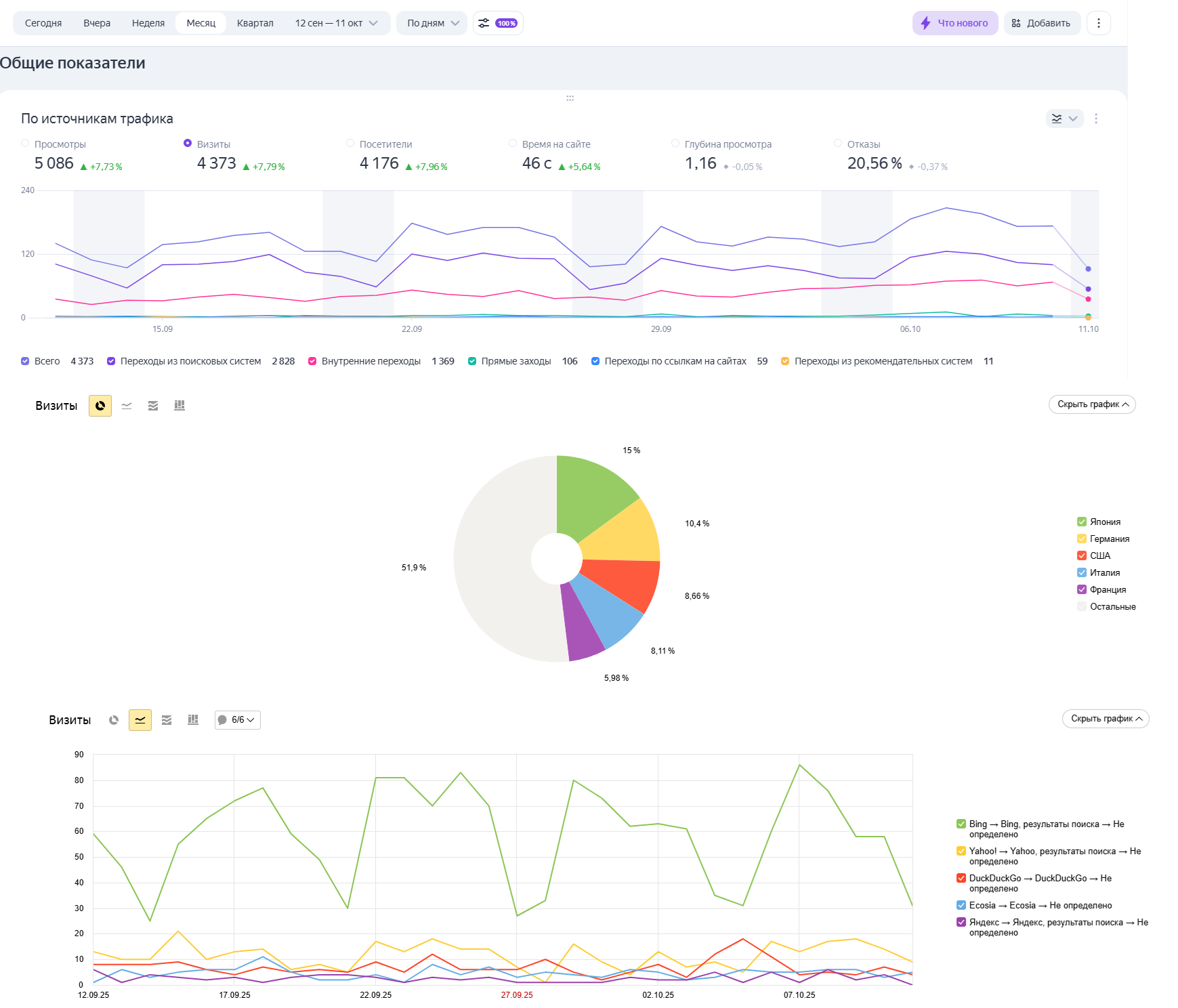This screenshot has width=1178, height=1008.
Task: Open the 12 сен — 11 окт date range dropdown
Action: point(336,23)
